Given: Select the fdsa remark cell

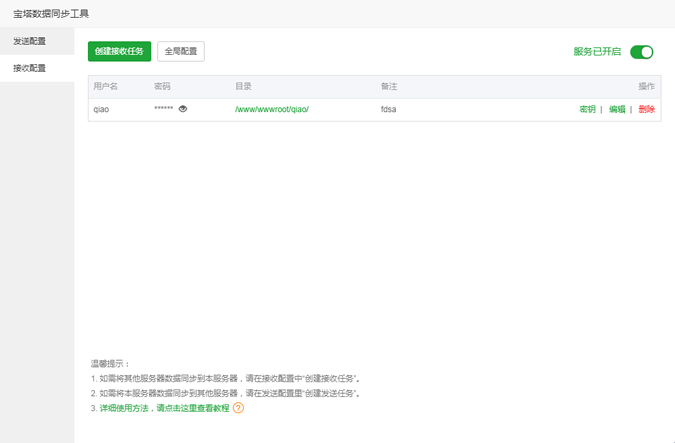Looking at the screenshot, I should 389,109.
